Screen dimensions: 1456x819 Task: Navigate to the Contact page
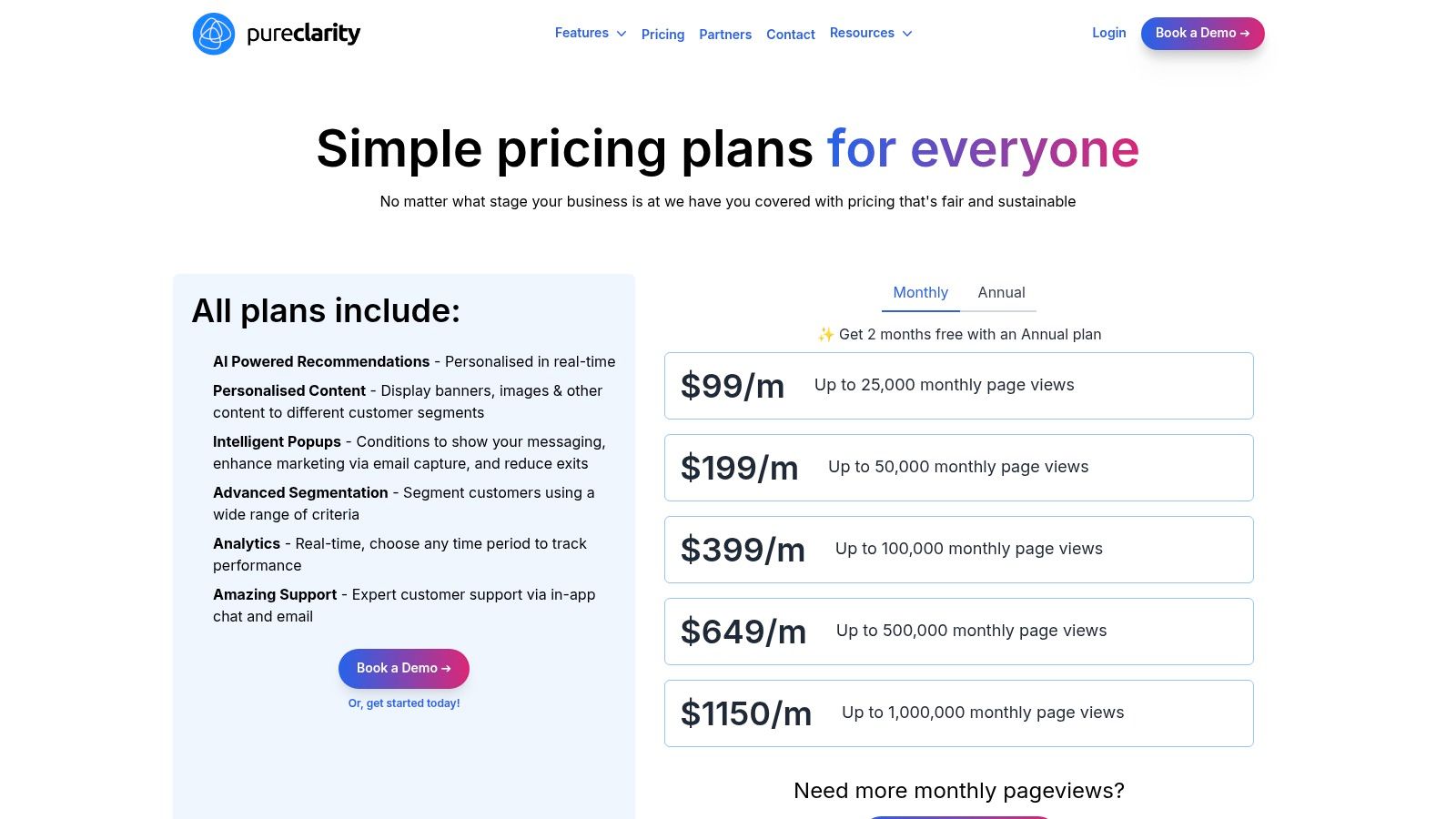790,34
